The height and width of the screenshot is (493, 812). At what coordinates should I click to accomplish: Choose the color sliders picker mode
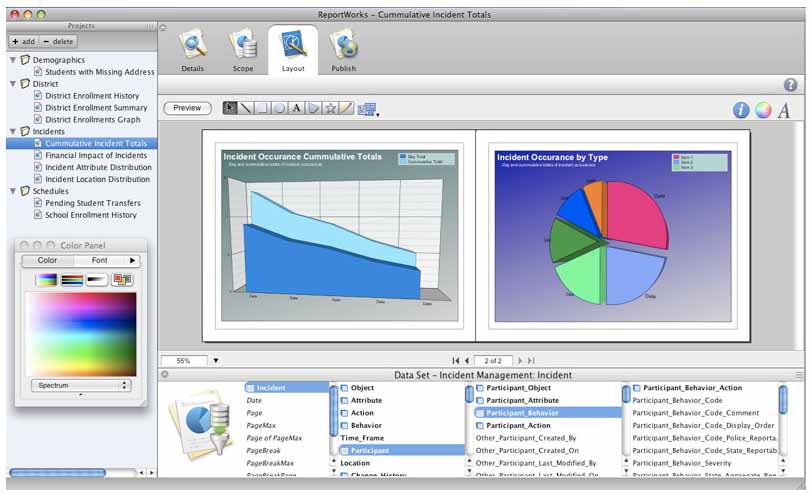[72, 280]
